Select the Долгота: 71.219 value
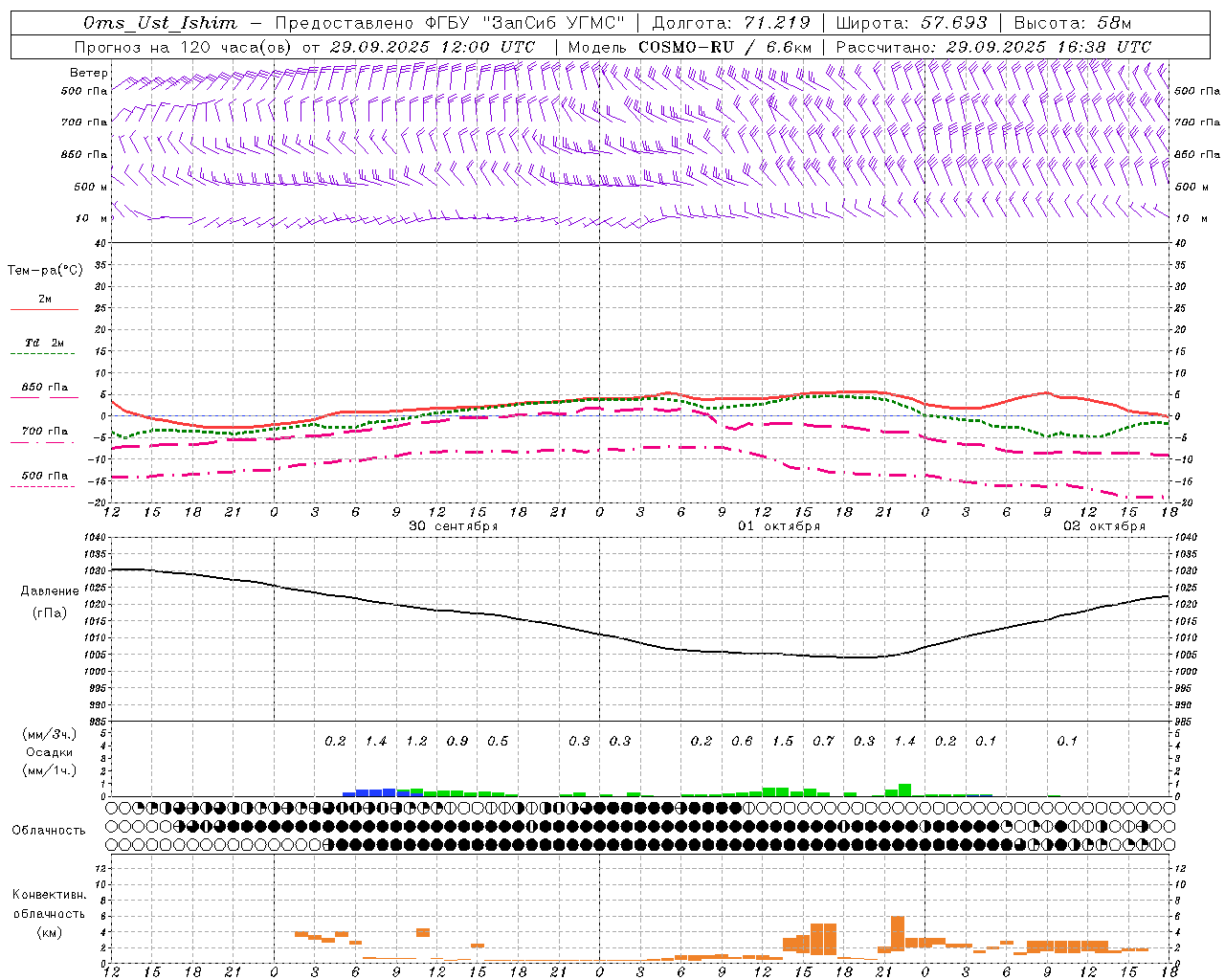 tap(730, 23)
